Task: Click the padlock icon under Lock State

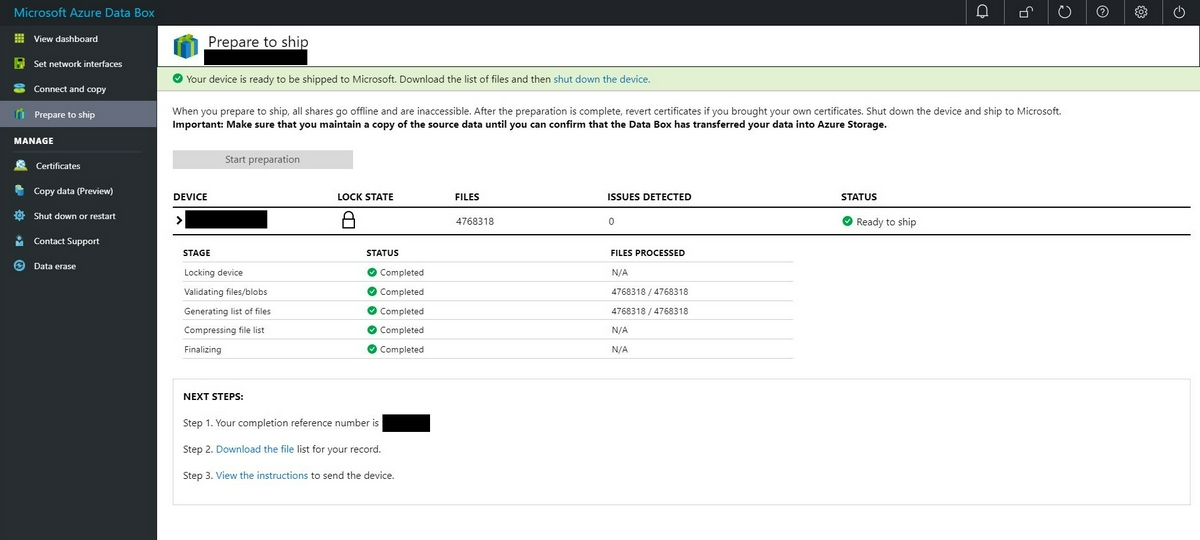Action: [348, 221]
